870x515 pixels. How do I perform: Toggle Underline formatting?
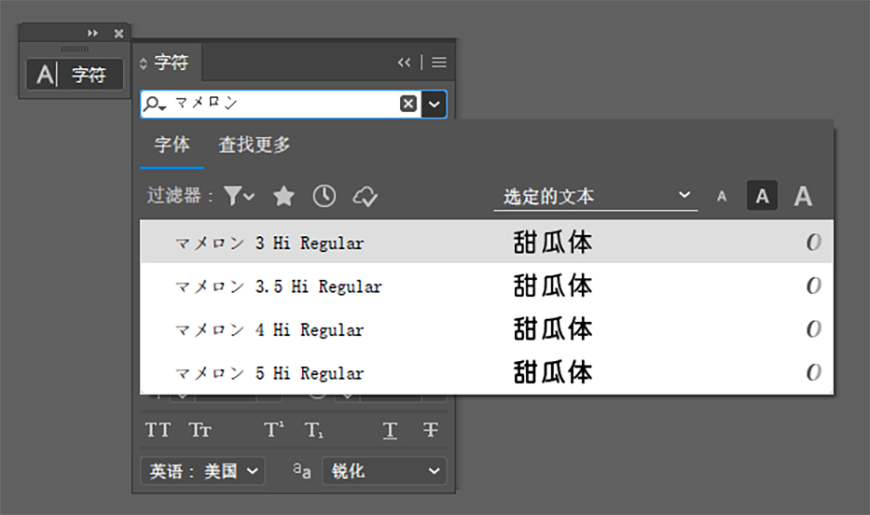[x=390, y=430]
